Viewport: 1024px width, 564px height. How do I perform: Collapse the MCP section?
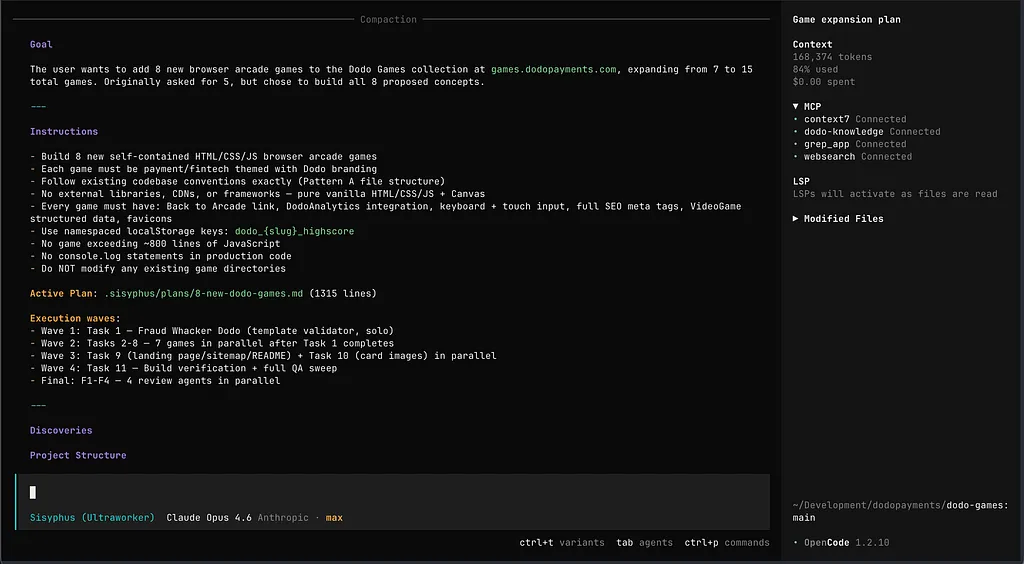pyautogui.click(x=797, y=106)
